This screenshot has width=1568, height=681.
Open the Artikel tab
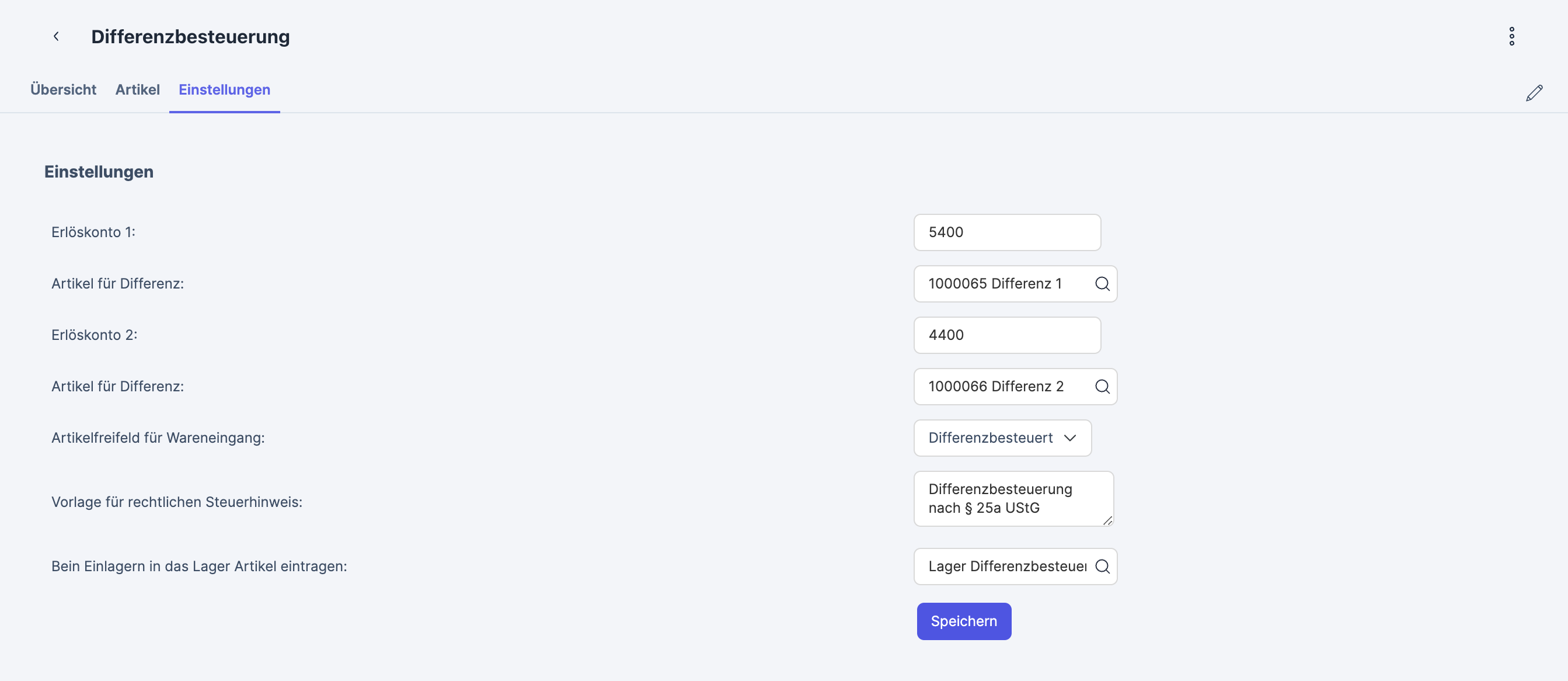coord(138,89)
